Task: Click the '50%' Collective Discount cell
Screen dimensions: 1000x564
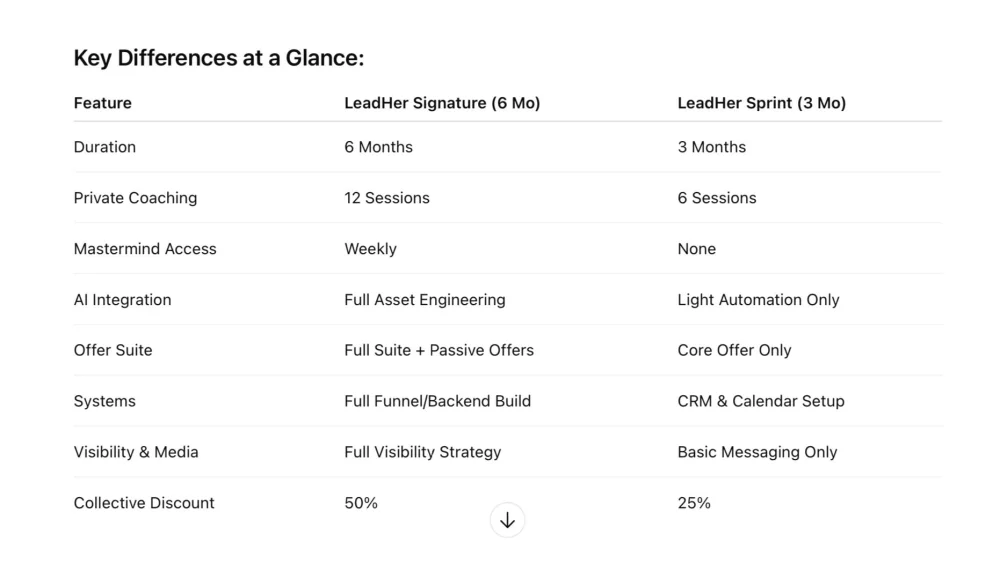Action: (x=361, y=503)
